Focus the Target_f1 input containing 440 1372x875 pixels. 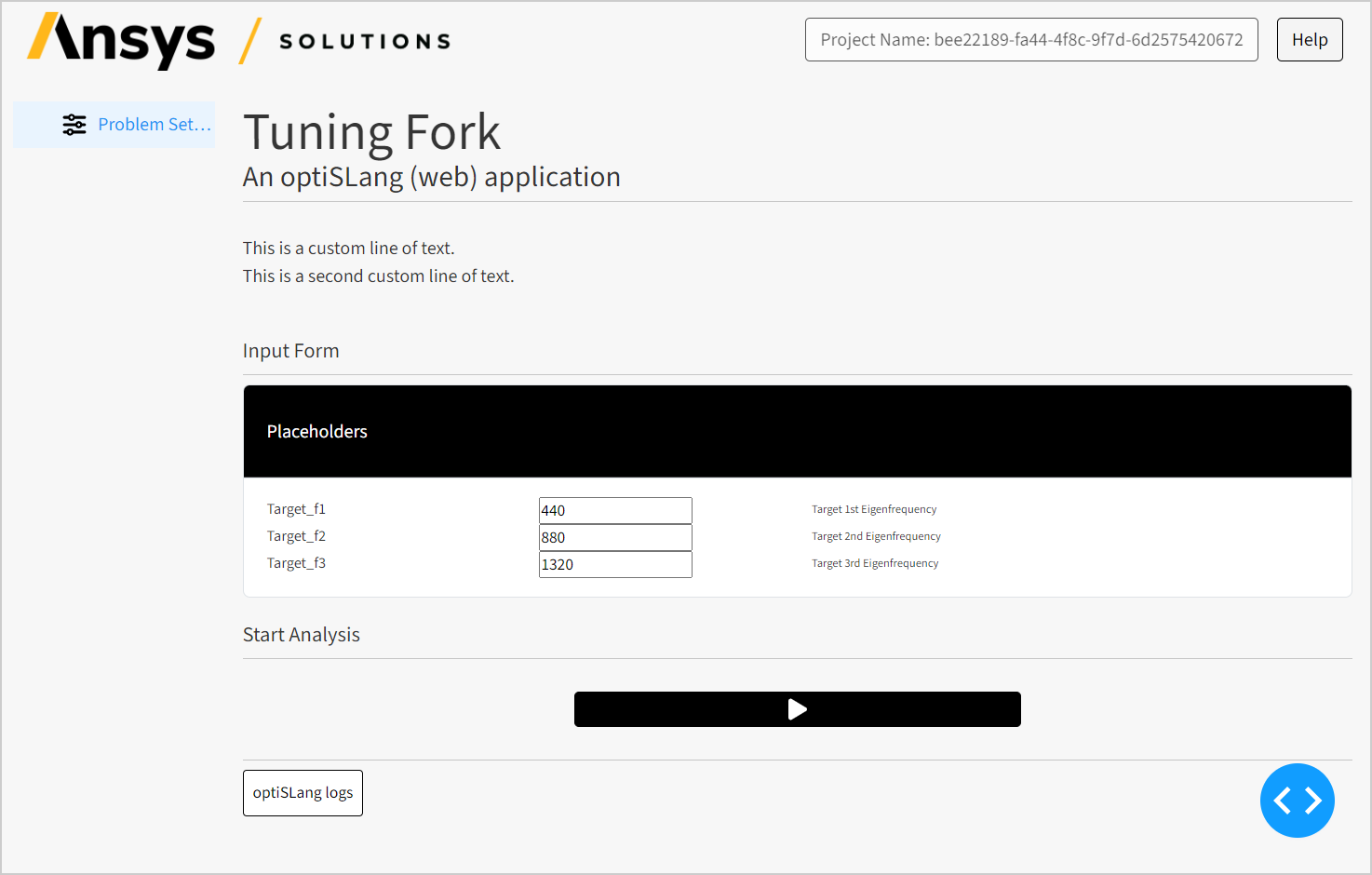(615, 510)
